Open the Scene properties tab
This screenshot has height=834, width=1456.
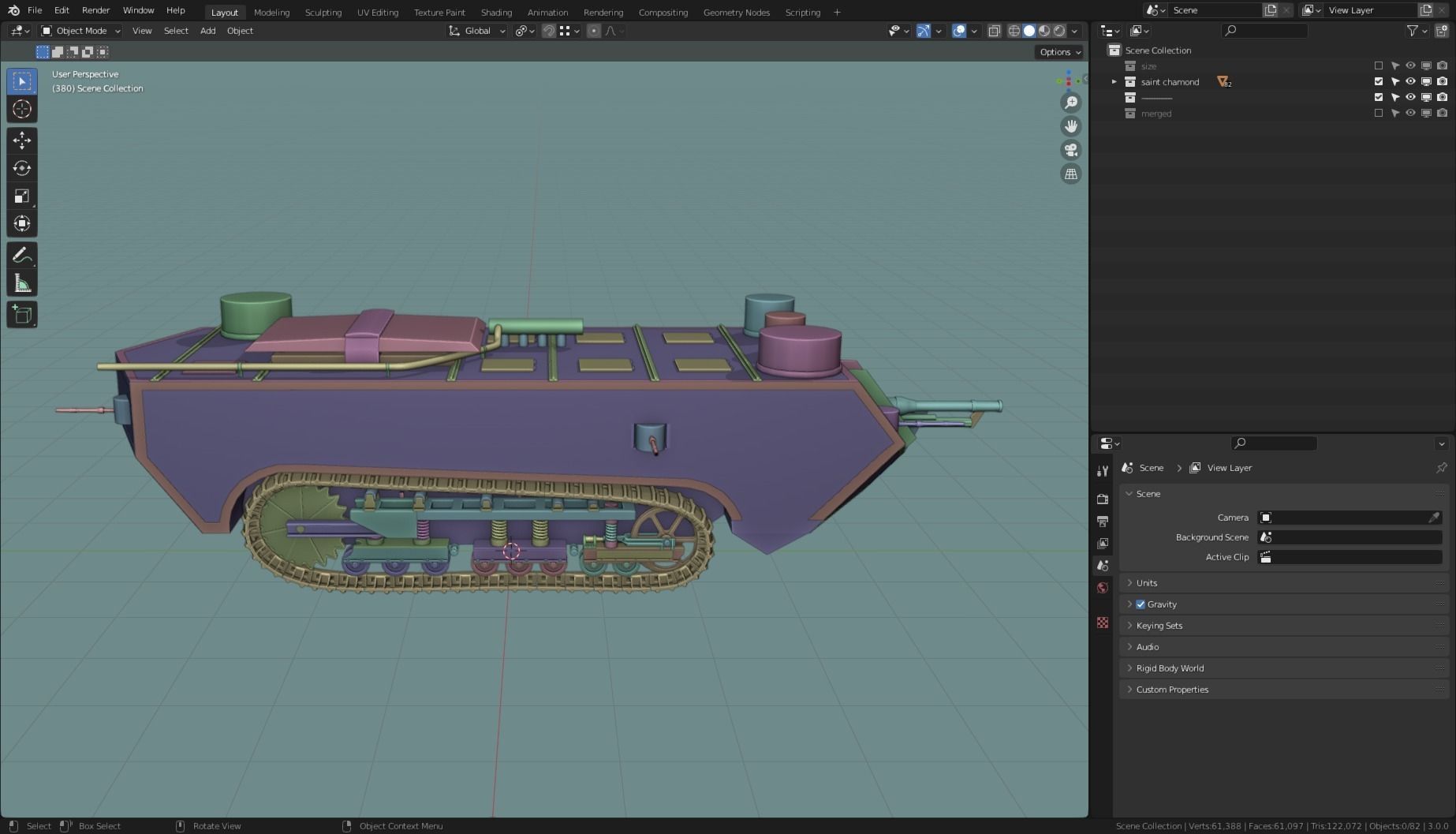tap(1103, 565)
